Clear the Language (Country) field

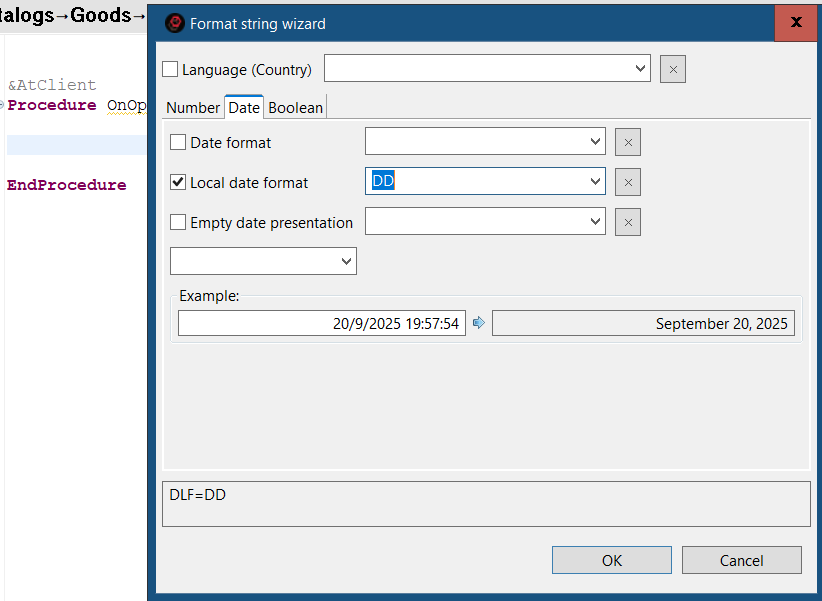click(x=673, y=69)
